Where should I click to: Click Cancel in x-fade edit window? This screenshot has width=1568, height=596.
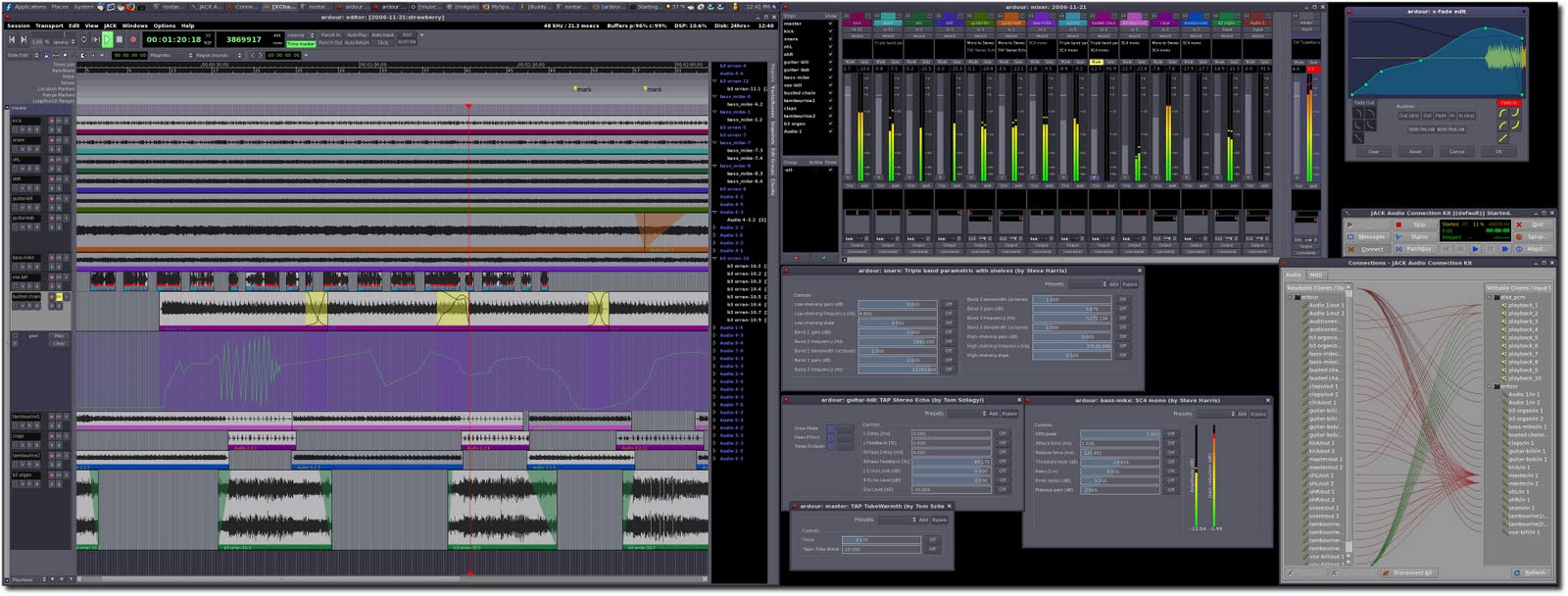pos(1457,152)
